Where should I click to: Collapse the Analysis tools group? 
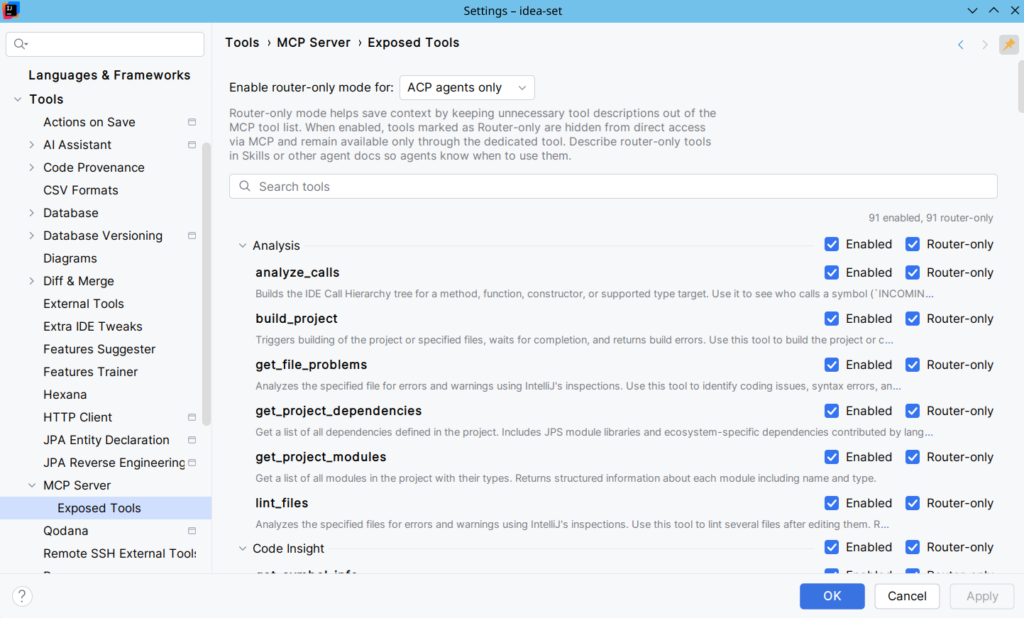click(x=242, y=246)
